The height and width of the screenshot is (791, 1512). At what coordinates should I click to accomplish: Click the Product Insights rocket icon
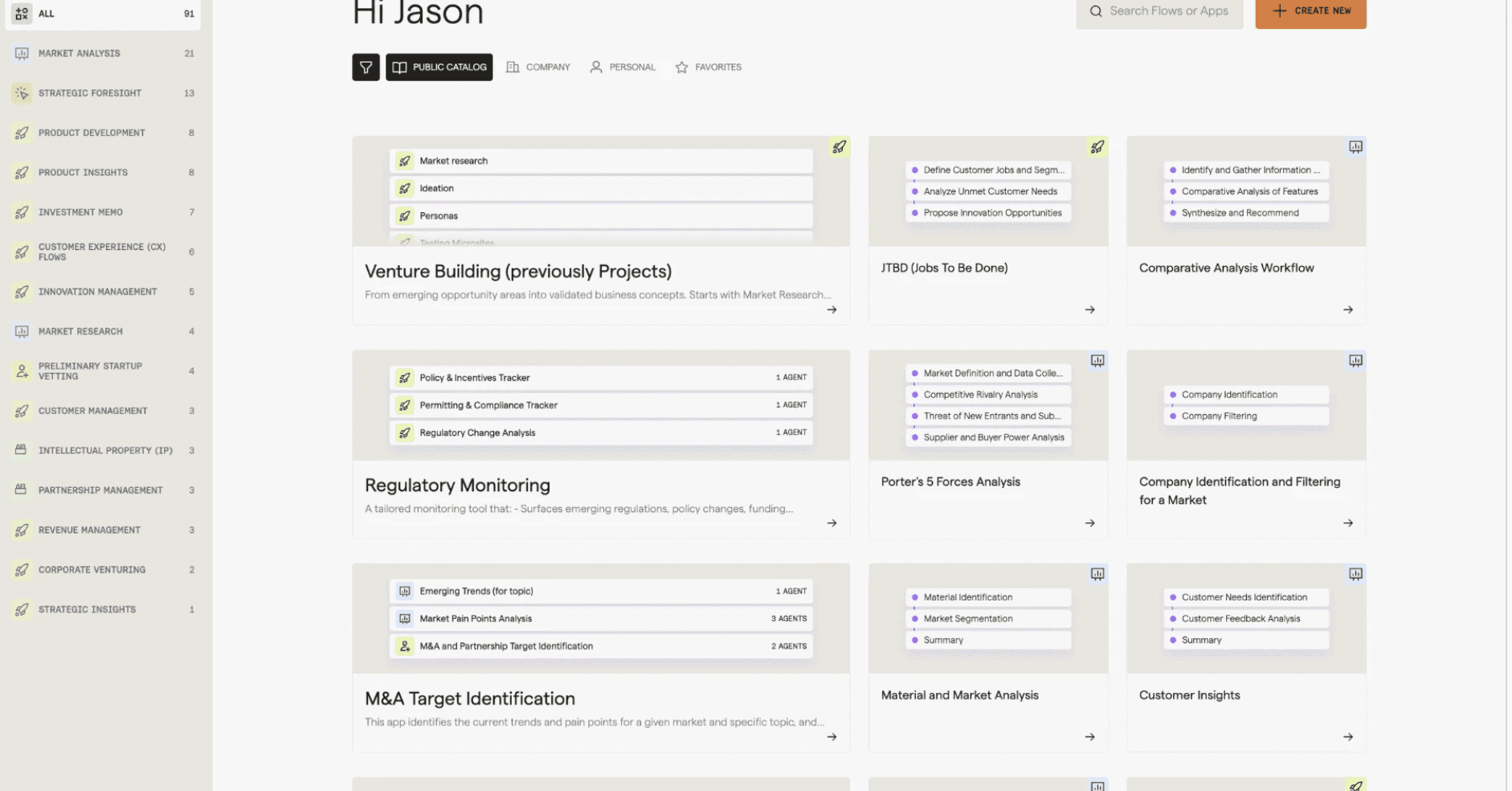22,173
